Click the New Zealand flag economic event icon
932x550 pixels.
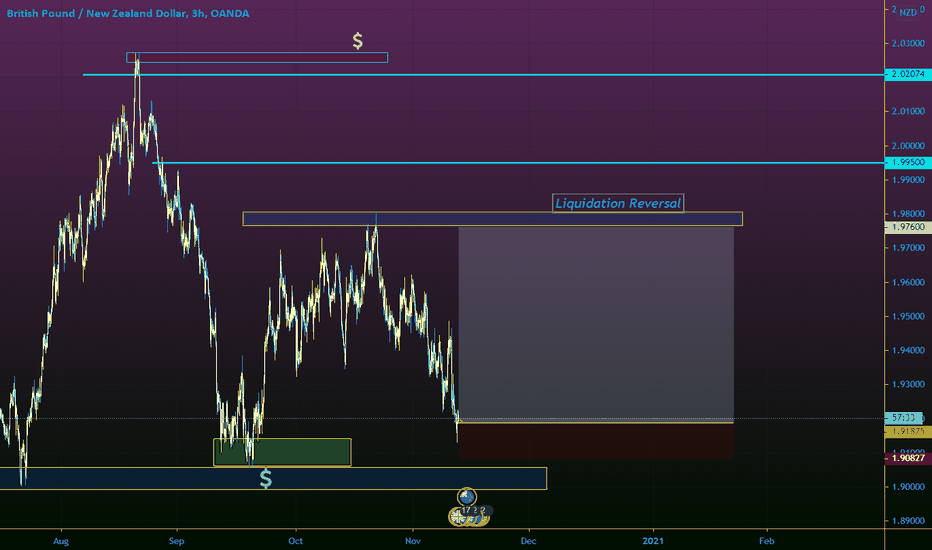[x=467, y=496]
